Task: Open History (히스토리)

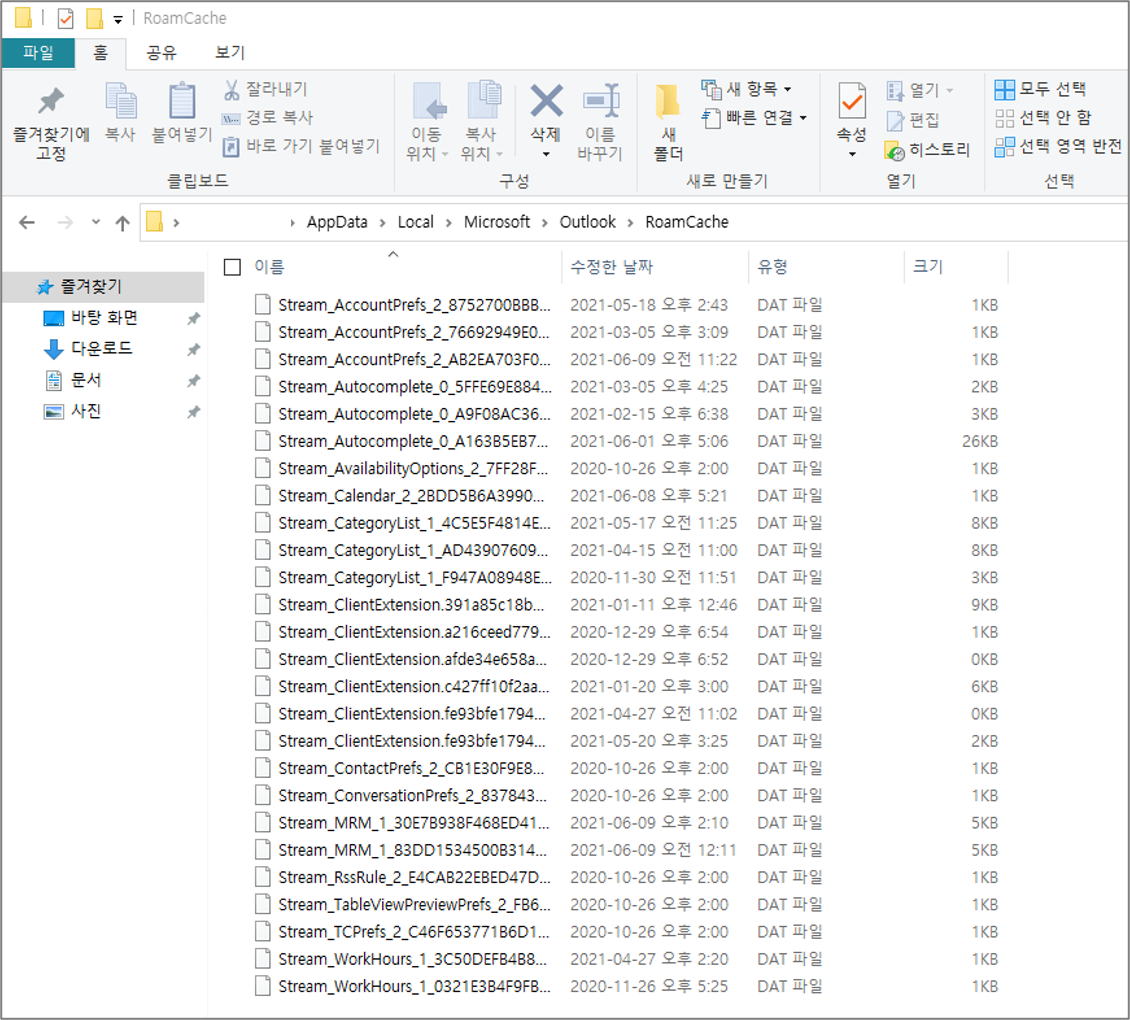Action: coord(927,150)
